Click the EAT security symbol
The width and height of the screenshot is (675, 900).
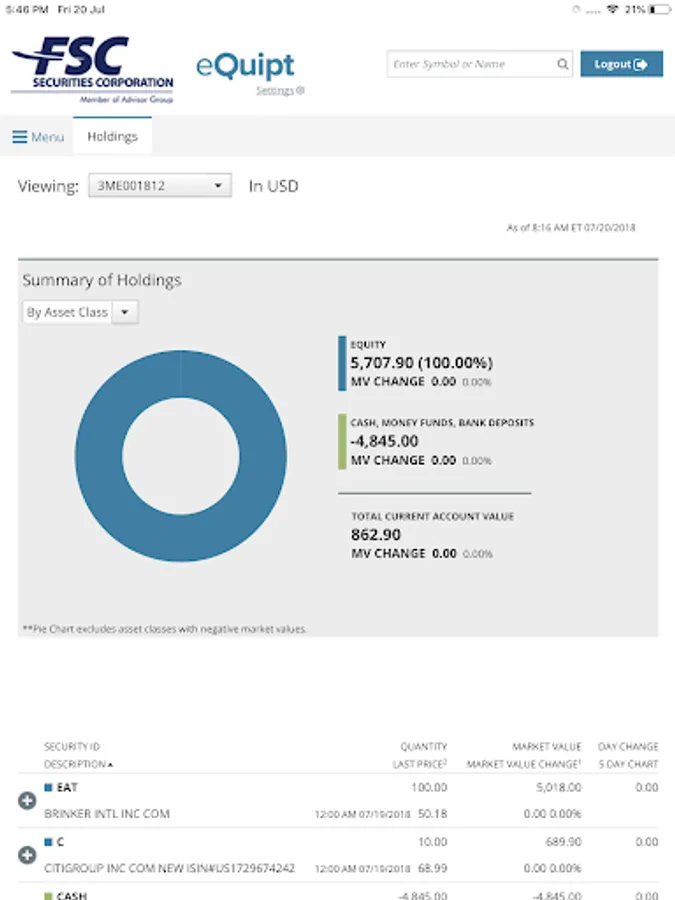[x=67, y=788]
